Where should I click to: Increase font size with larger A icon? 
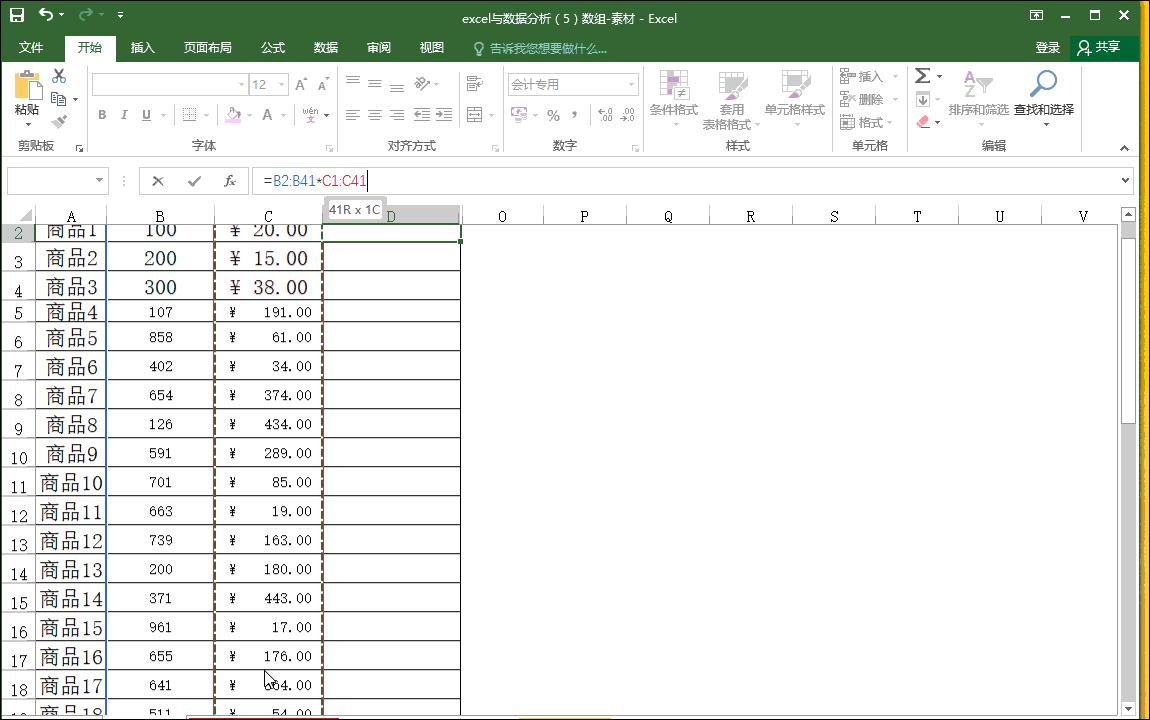pyautogui.click(x=301, y=85)
